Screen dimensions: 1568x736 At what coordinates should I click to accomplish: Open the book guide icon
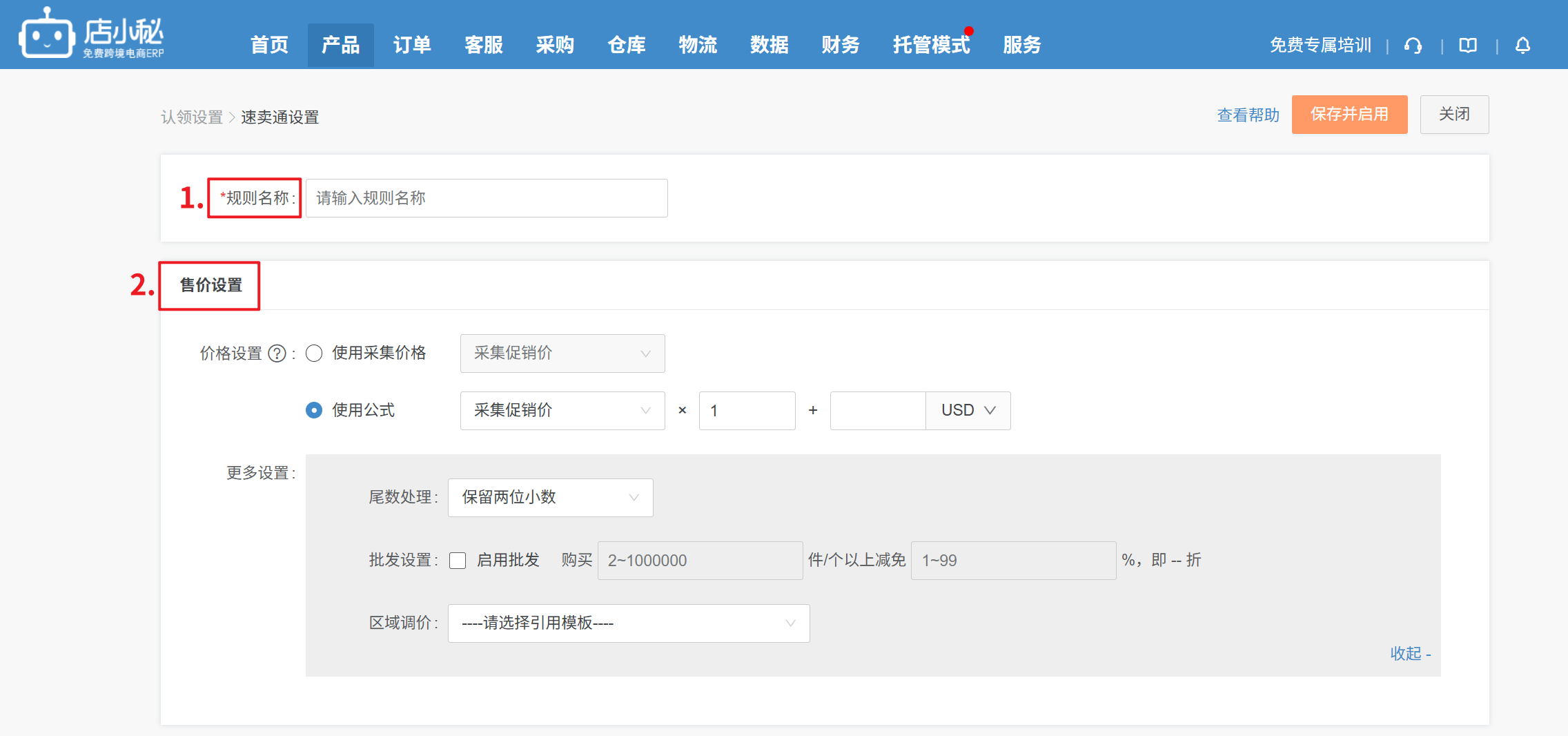1468,46
